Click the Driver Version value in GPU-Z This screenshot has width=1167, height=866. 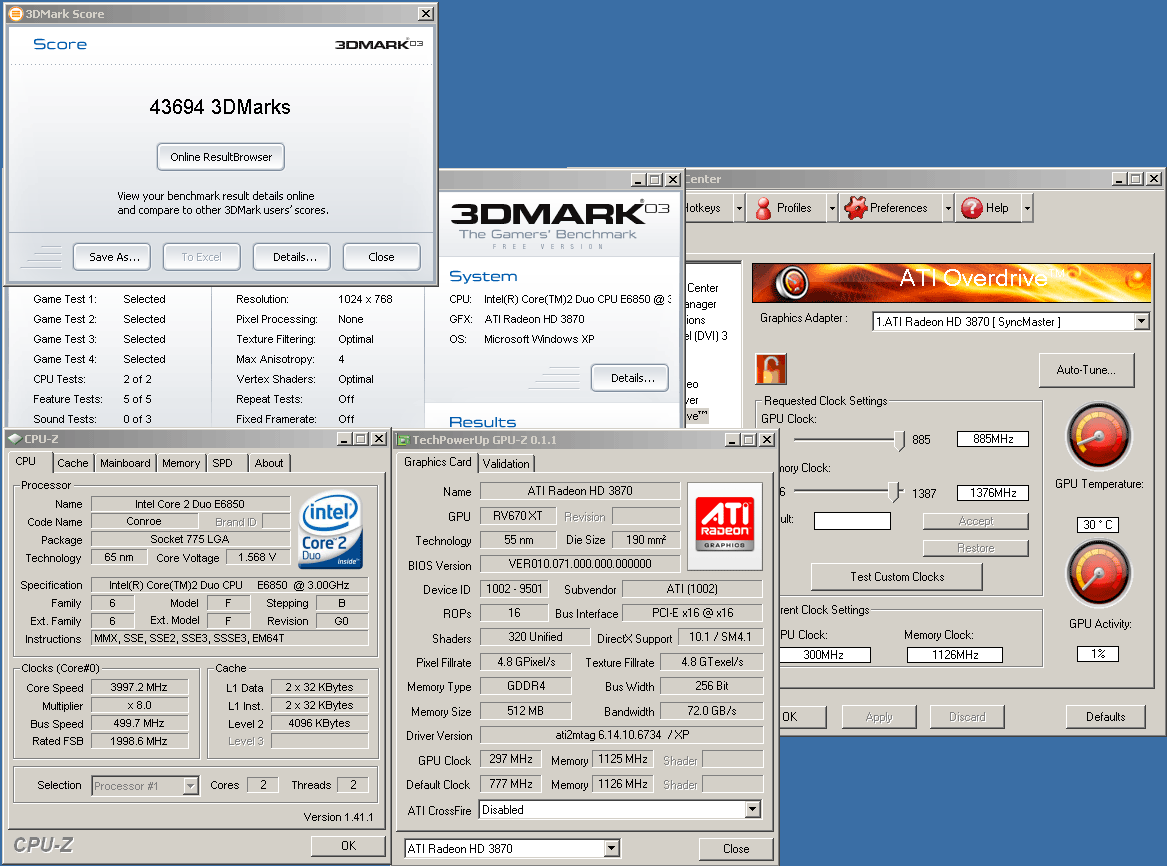coord(621,735)
